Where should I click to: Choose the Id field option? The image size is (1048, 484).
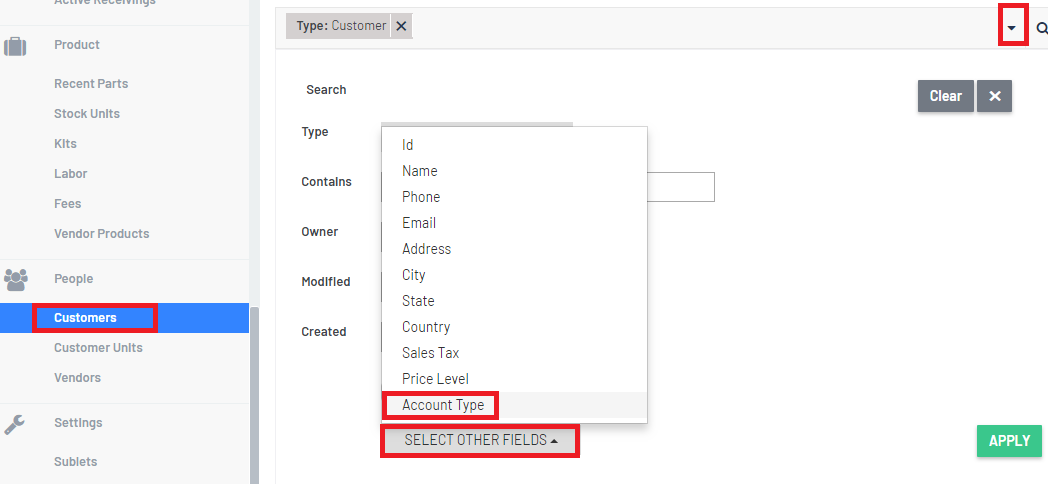408,144
